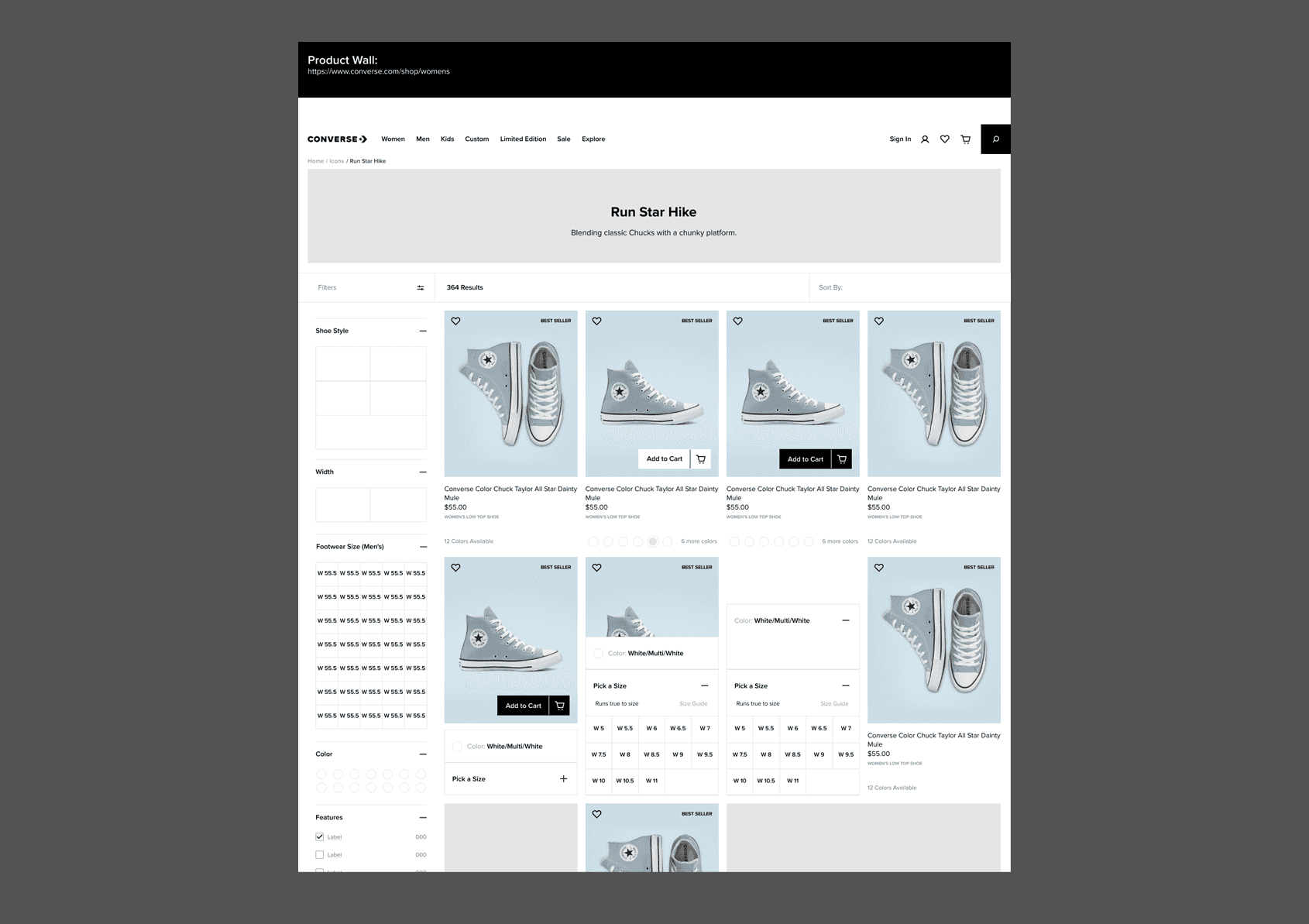The height and width of the screenshot is (924, 1309).
Task: Select color circle beside White/Multi/White under cropped shoe
Action: click(598, 654)
